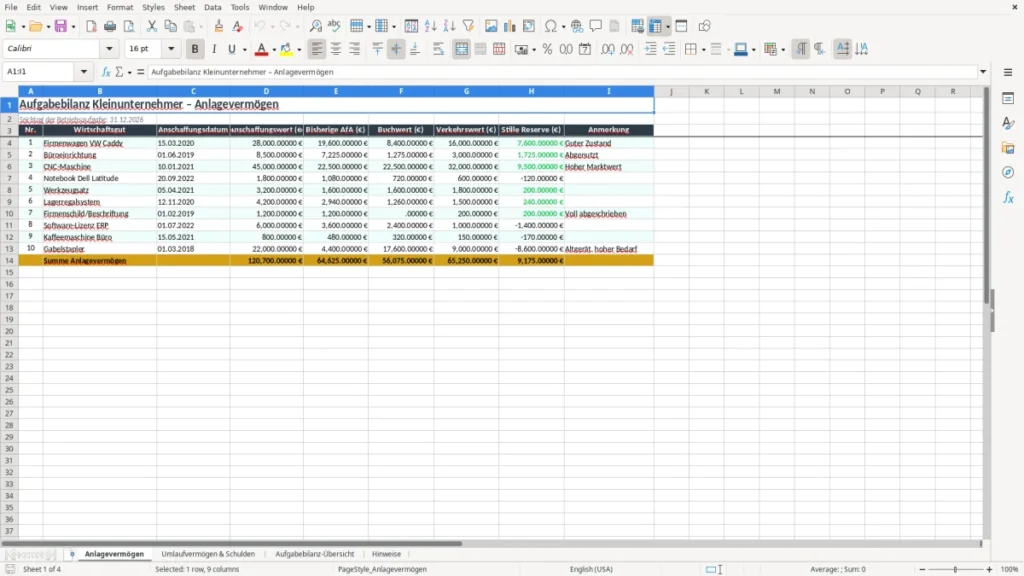The height and width of the screenshot is (576, 1024).
Task: Click the Save document icon
Action: pyautogui.click(x=61, y=26)
